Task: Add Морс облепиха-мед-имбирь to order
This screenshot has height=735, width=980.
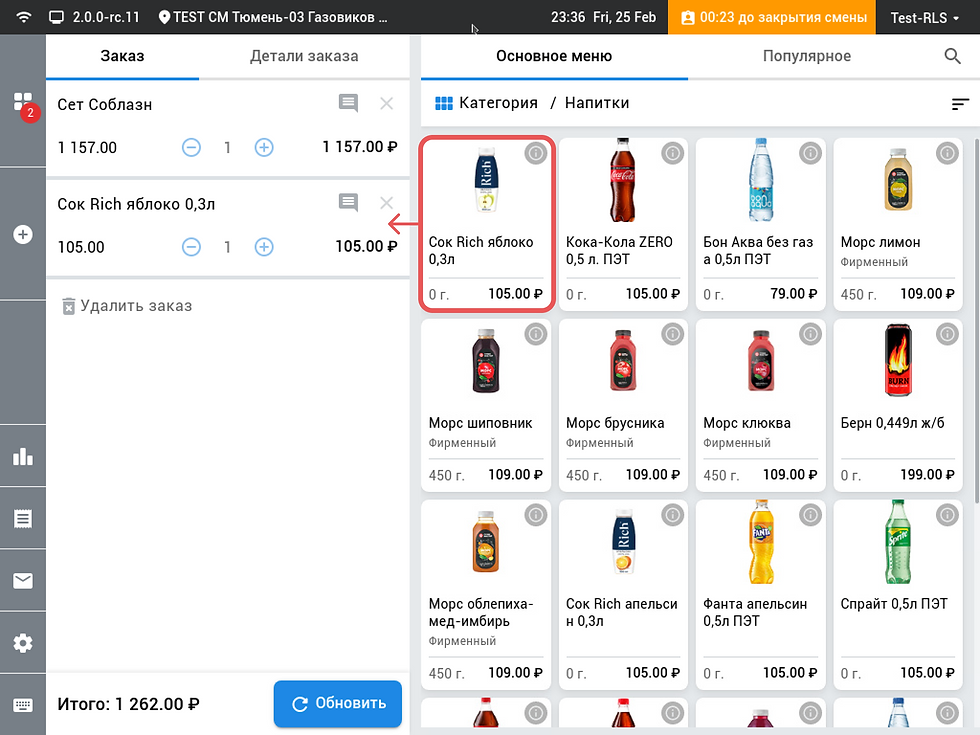Action: [x=486, y=594]
